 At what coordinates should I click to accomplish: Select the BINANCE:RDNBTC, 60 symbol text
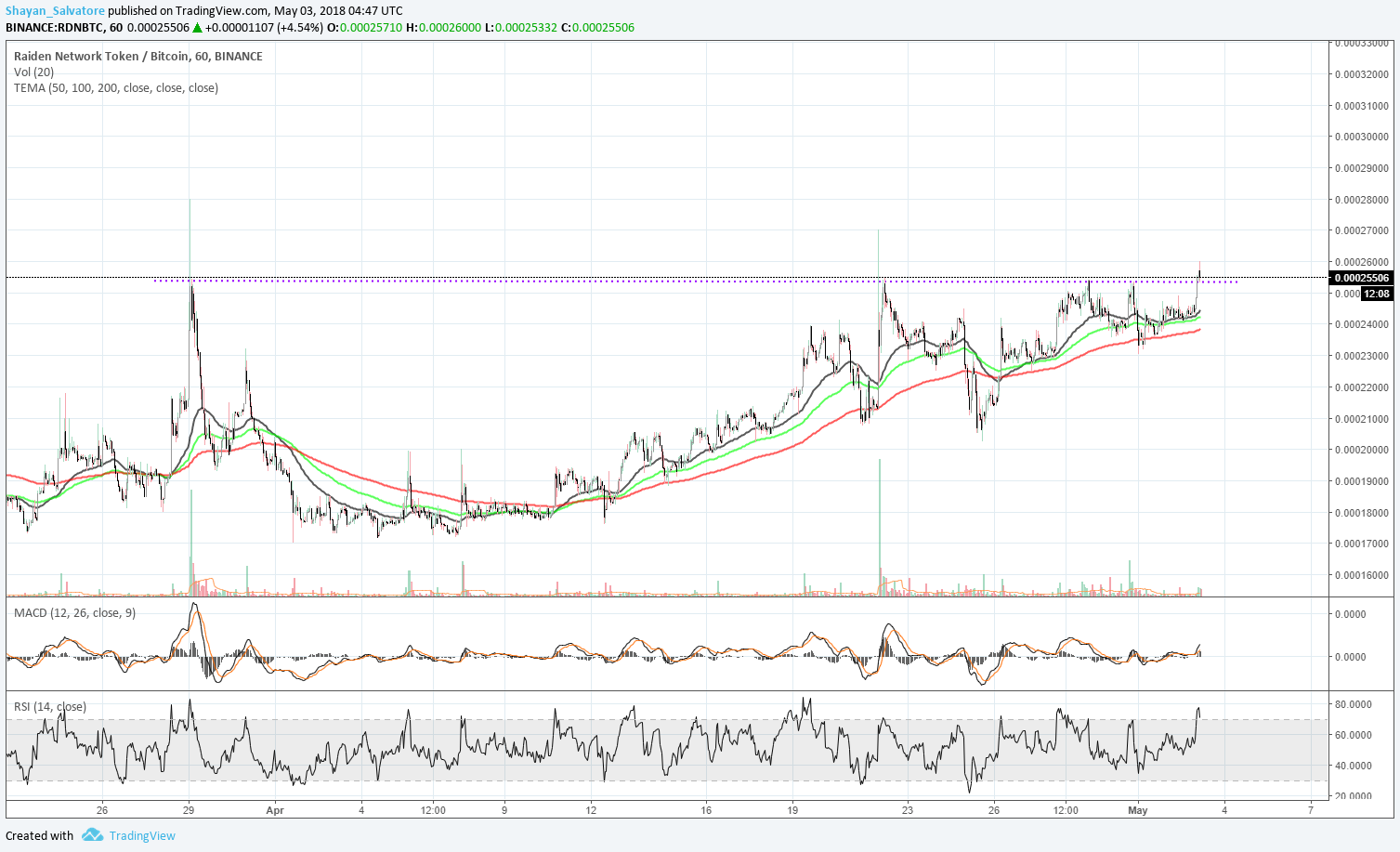point(64,27)
